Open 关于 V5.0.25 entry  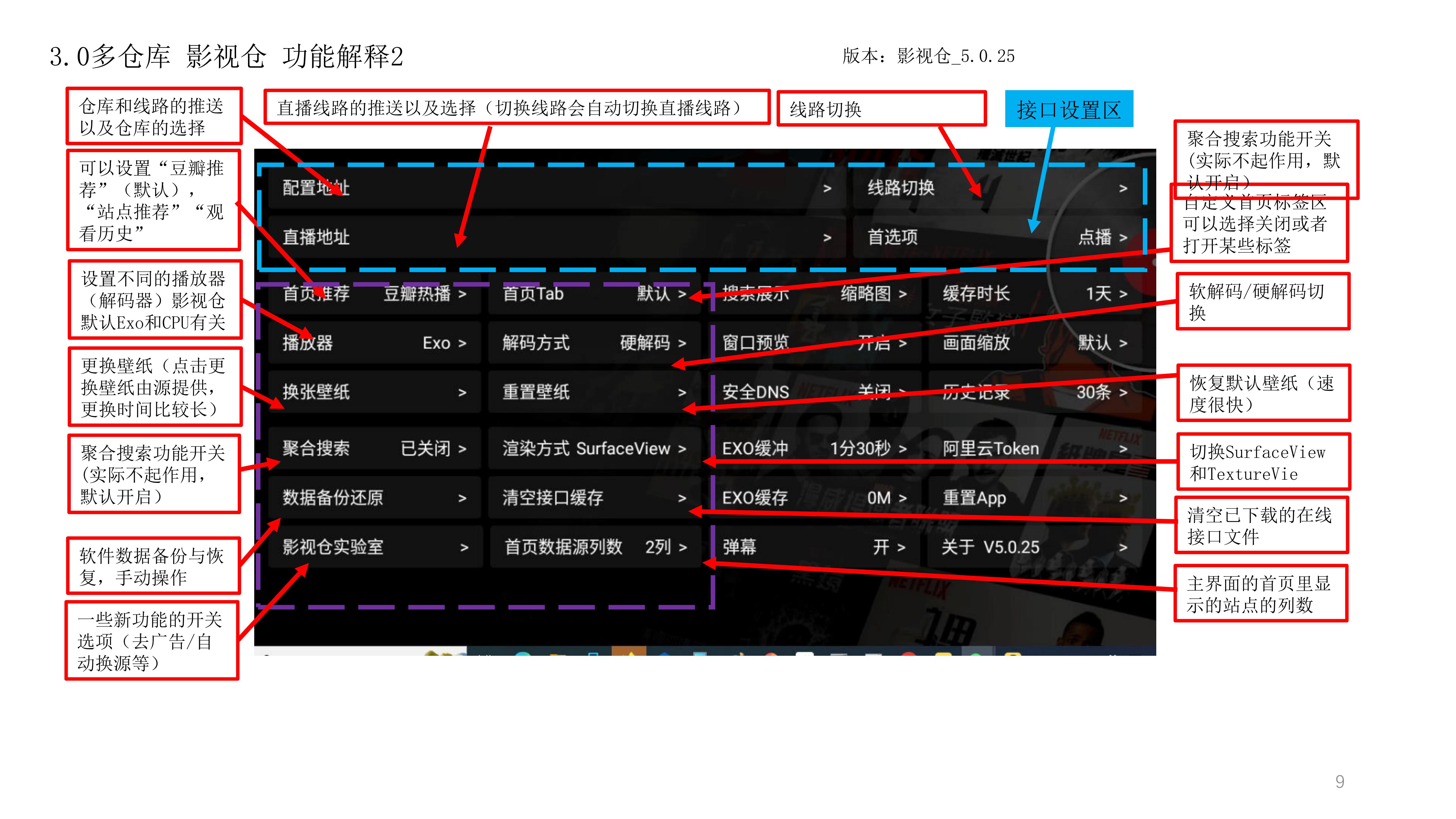[x=1034, y=547]
